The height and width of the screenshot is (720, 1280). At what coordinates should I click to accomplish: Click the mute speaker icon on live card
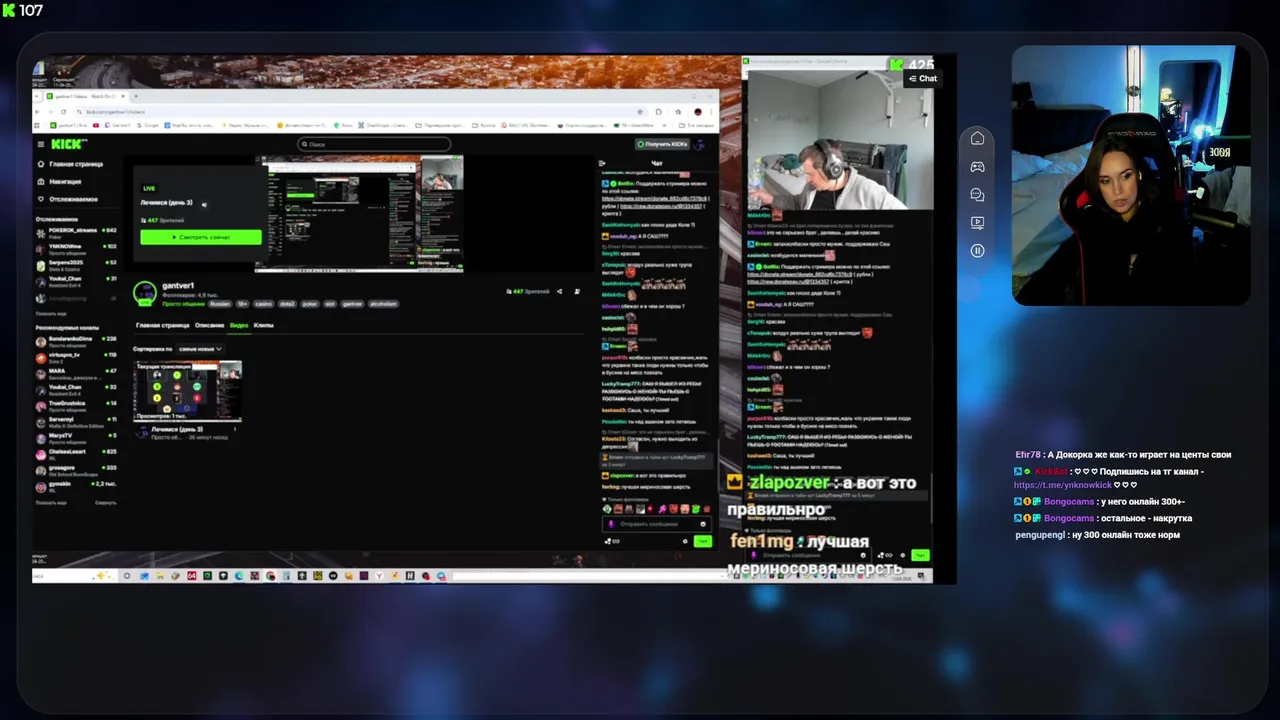(x=204, y=203)
